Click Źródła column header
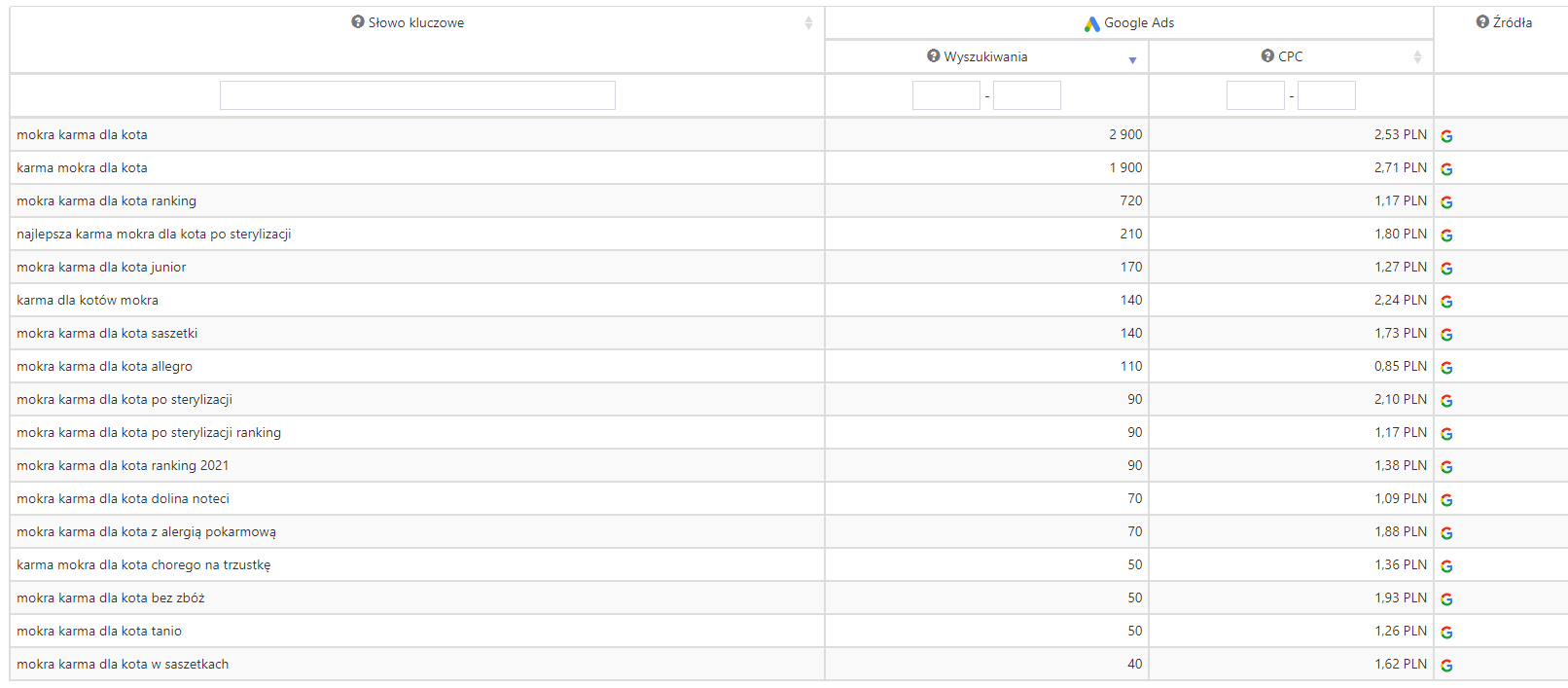1568x688 pixels. (1513, 22)
